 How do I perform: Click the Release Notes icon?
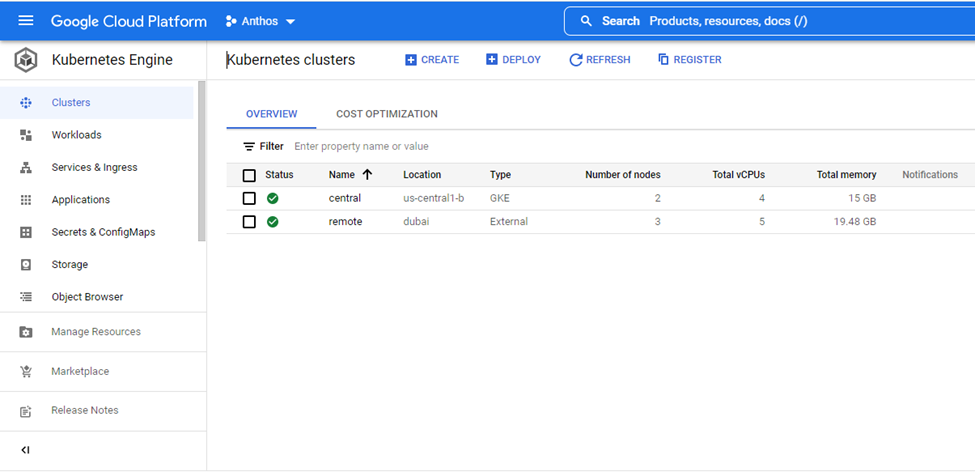(26, 411)
